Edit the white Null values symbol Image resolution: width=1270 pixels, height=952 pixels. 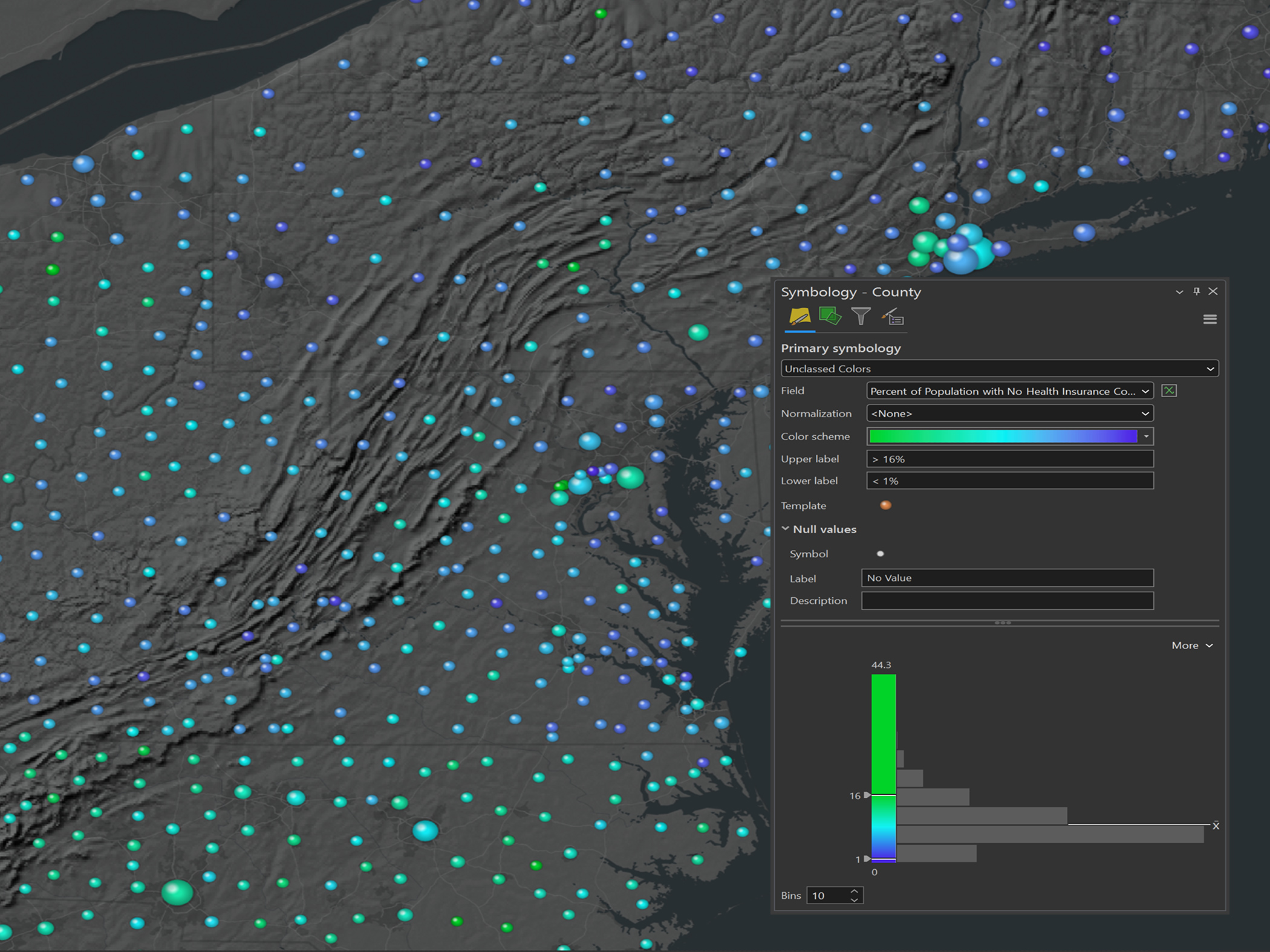(x=881, y=553)
